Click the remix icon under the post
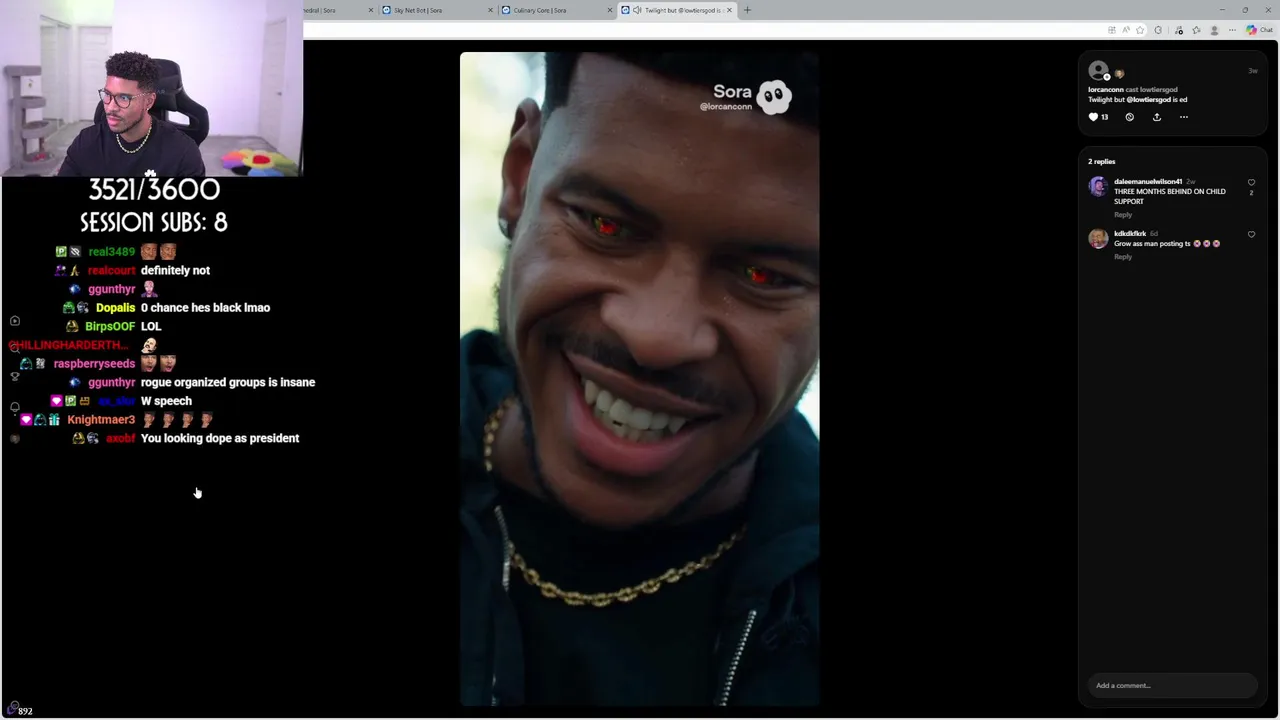Screen dimensions: 1280x720 1130,117
